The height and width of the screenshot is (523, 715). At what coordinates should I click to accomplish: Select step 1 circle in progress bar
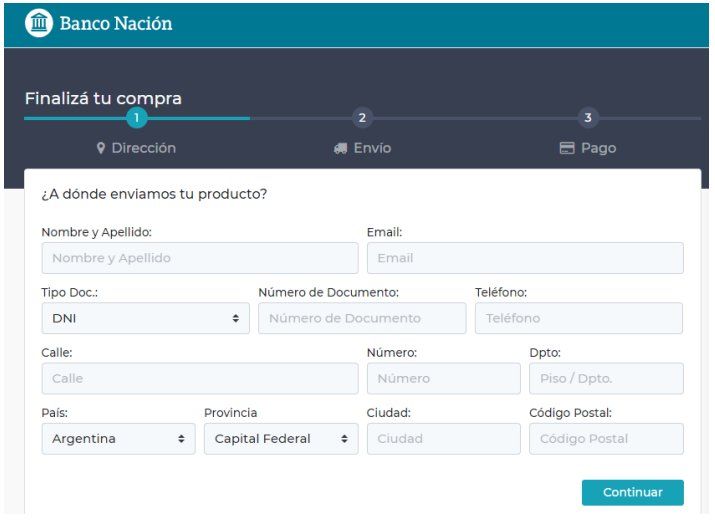tap(137, 118)
